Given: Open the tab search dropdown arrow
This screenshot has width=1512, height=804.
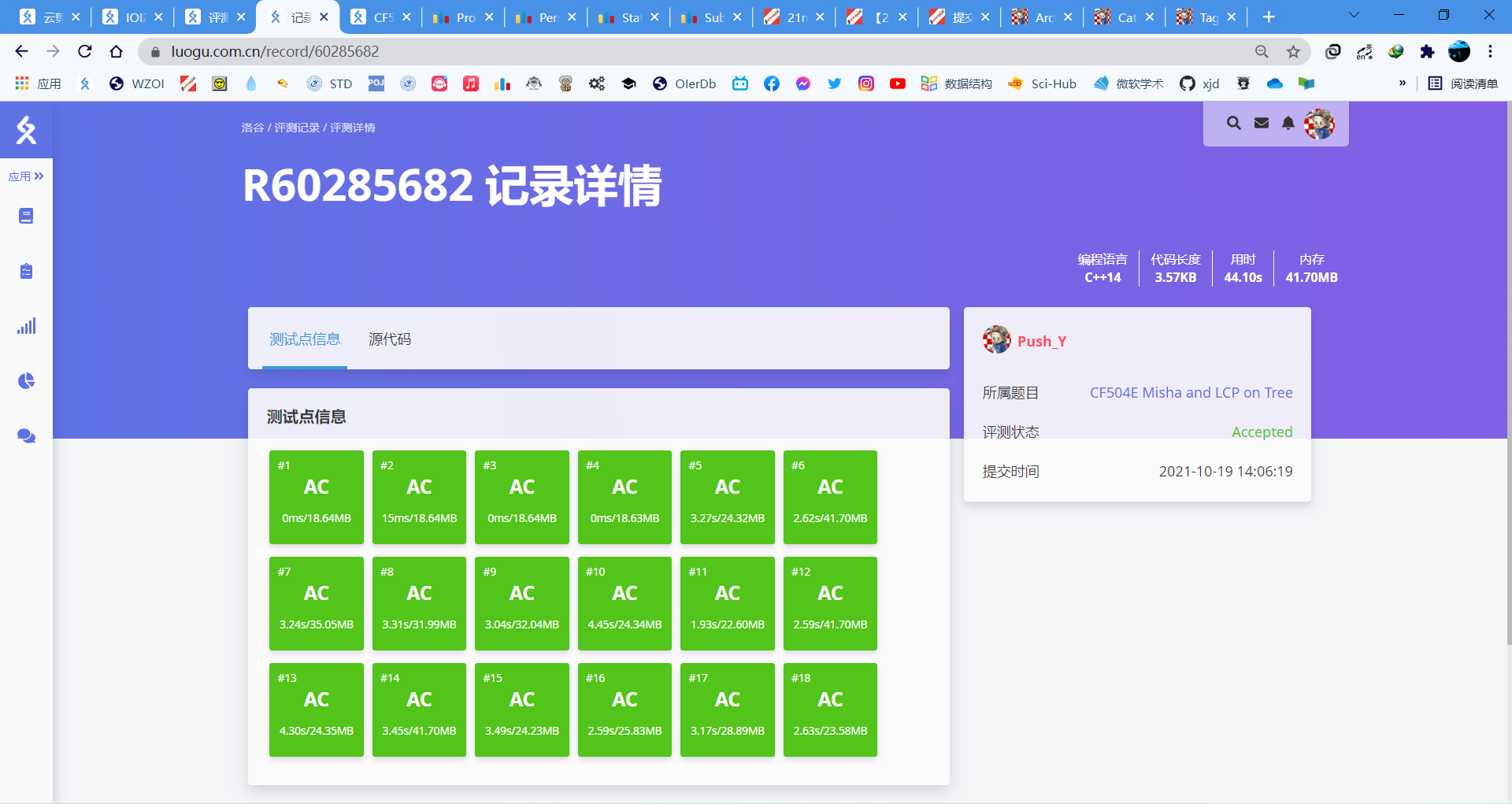Looking at the screenshot, I should pos(1354,16).
